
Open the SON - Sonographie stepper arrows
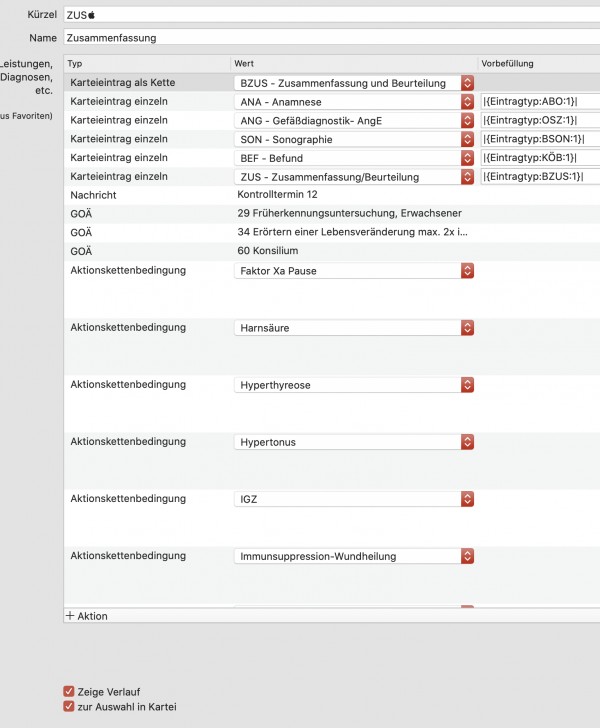coord(467,139)
